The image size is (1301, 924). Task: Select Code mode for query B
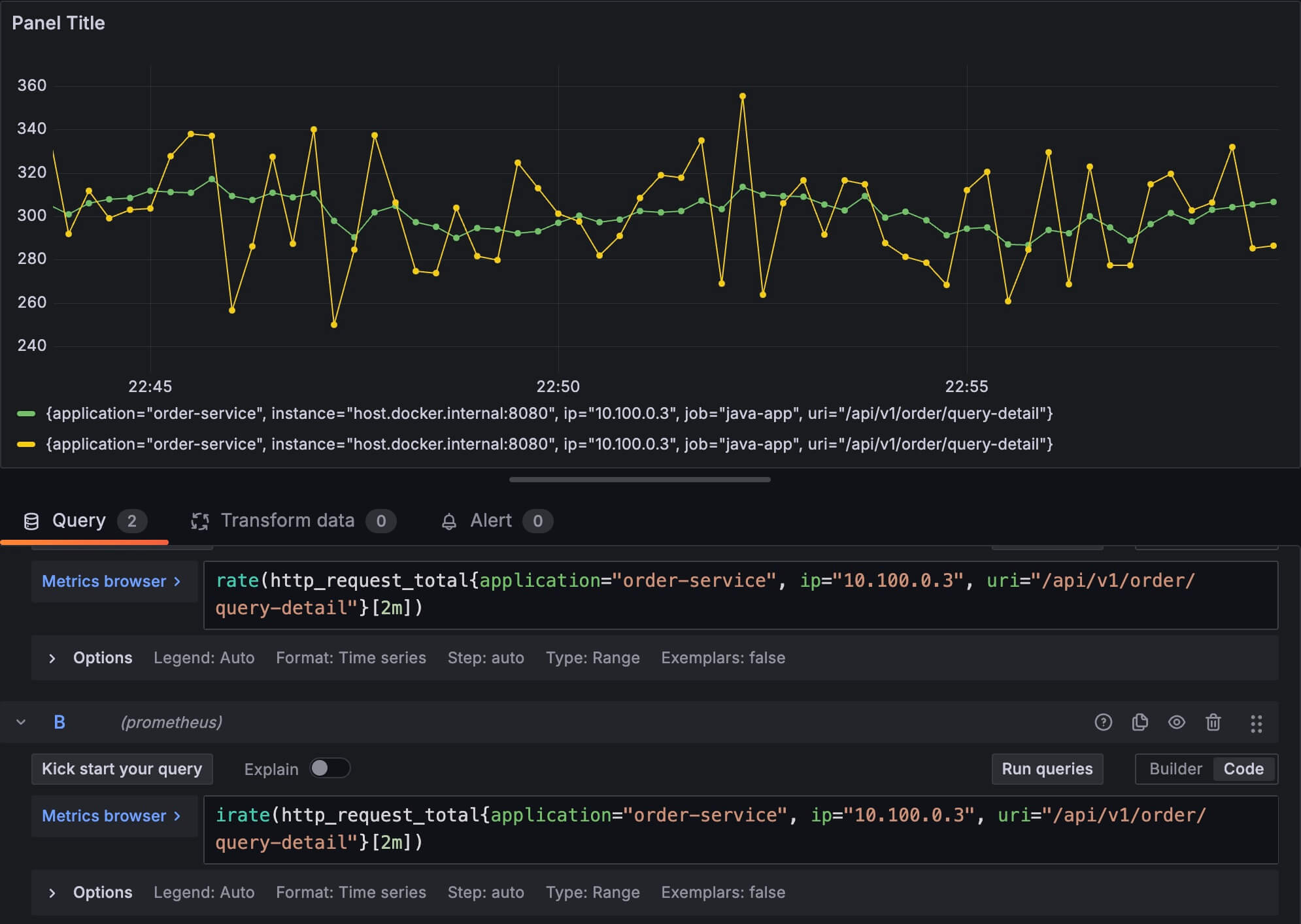[1243, 768]
